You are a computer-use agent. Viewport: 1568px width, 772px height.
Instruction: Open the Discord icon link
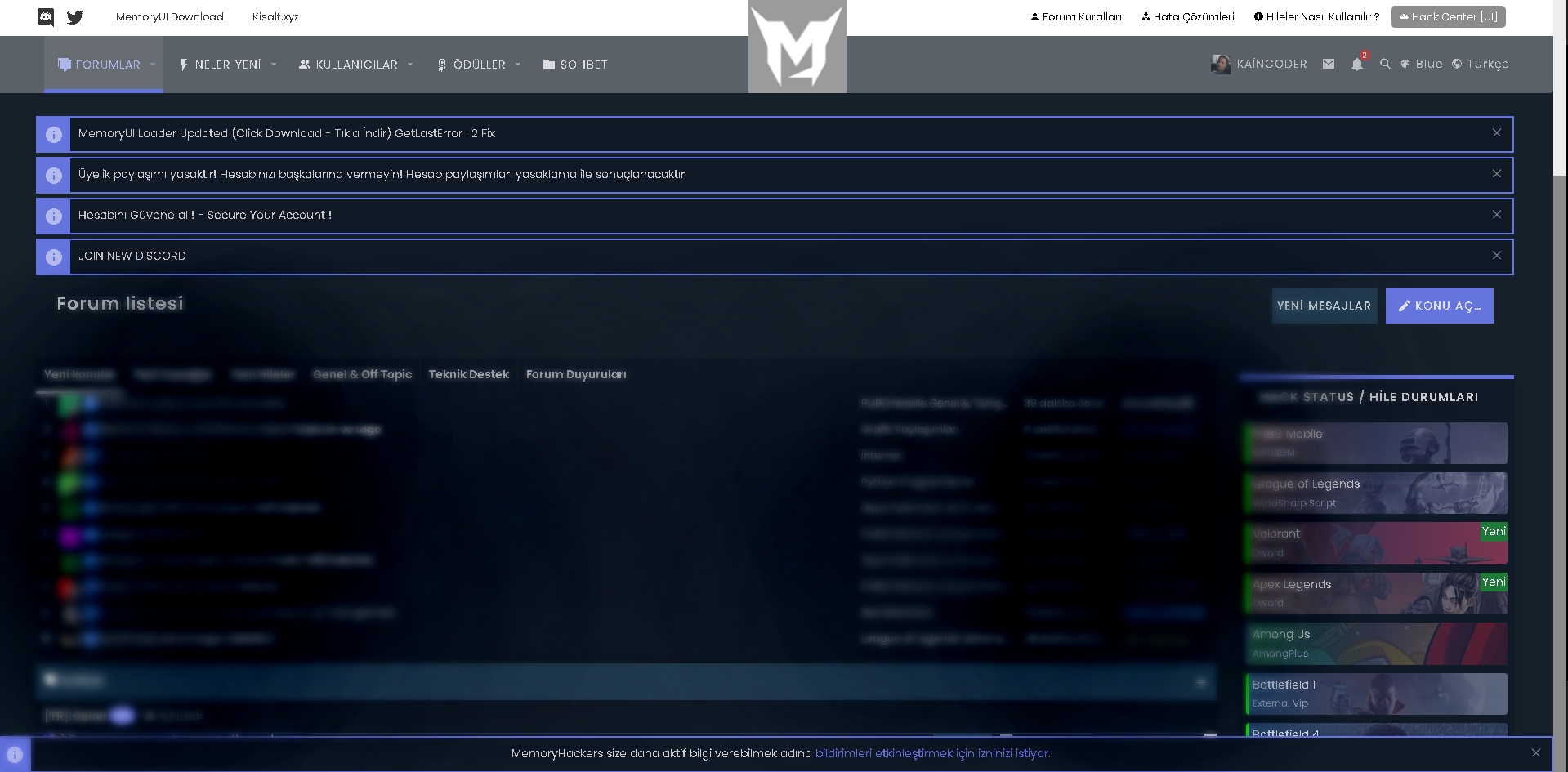[x=46, y=17]
